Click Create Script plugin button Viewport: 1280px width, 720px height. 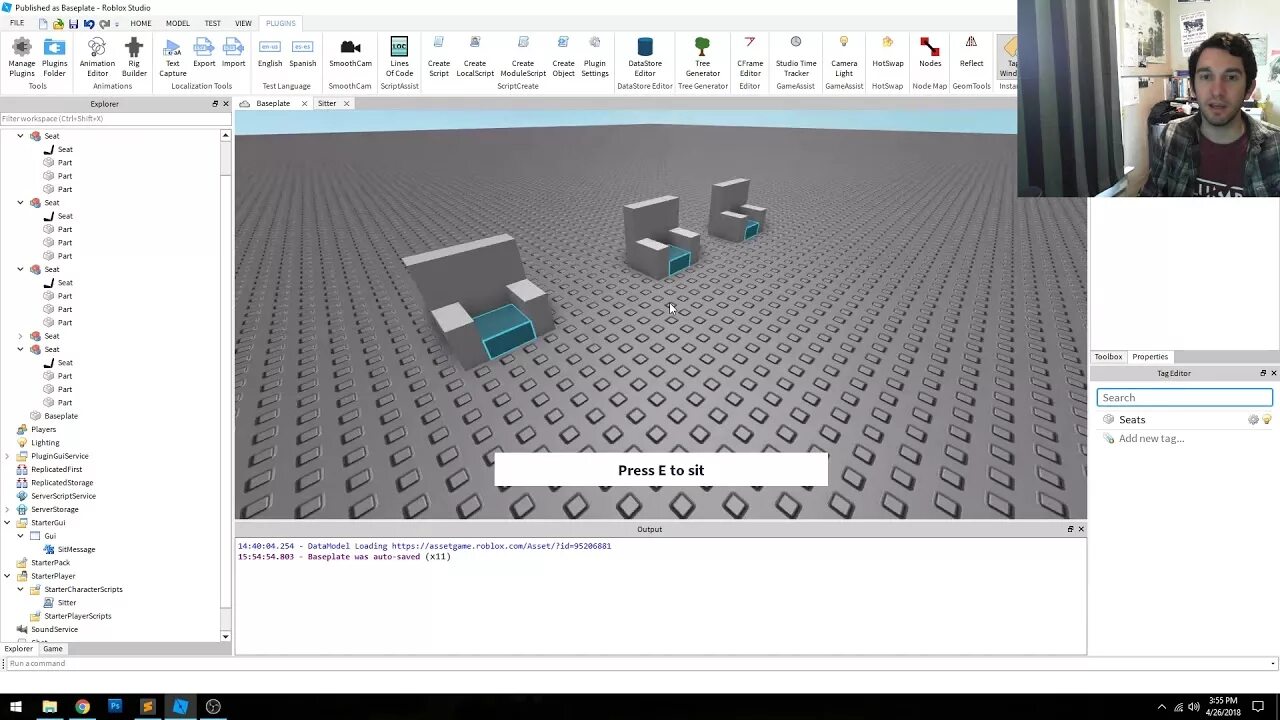click(x=438, y=57)
